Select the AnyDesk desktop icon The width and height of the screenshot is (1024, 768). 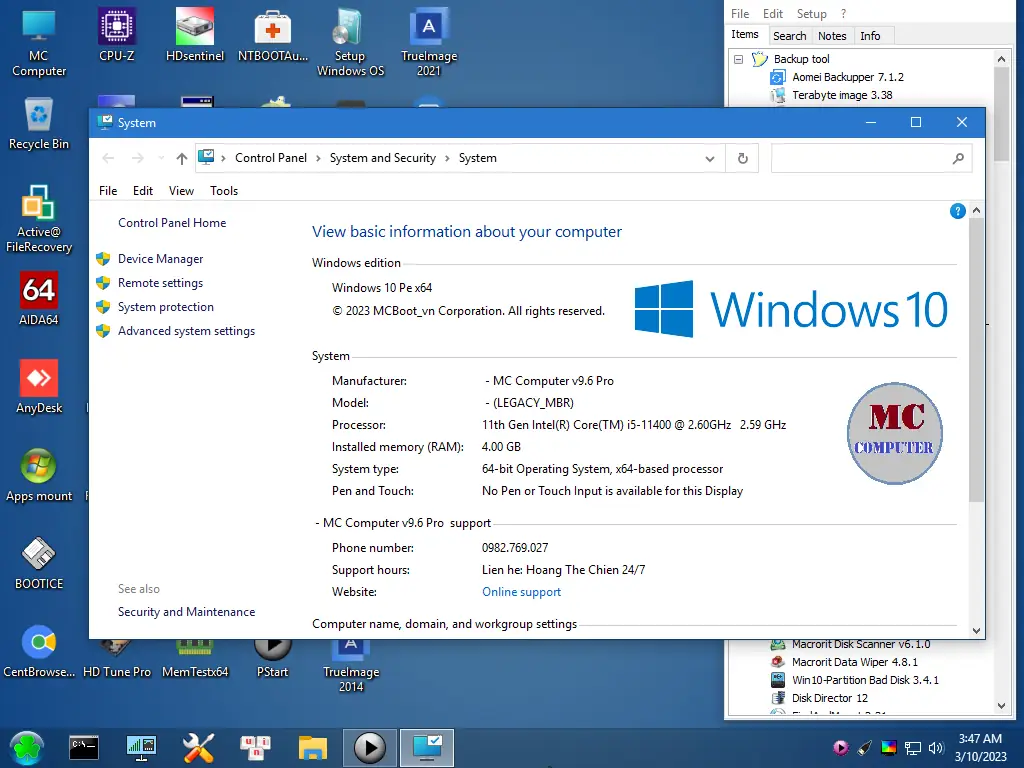[39, 387]
